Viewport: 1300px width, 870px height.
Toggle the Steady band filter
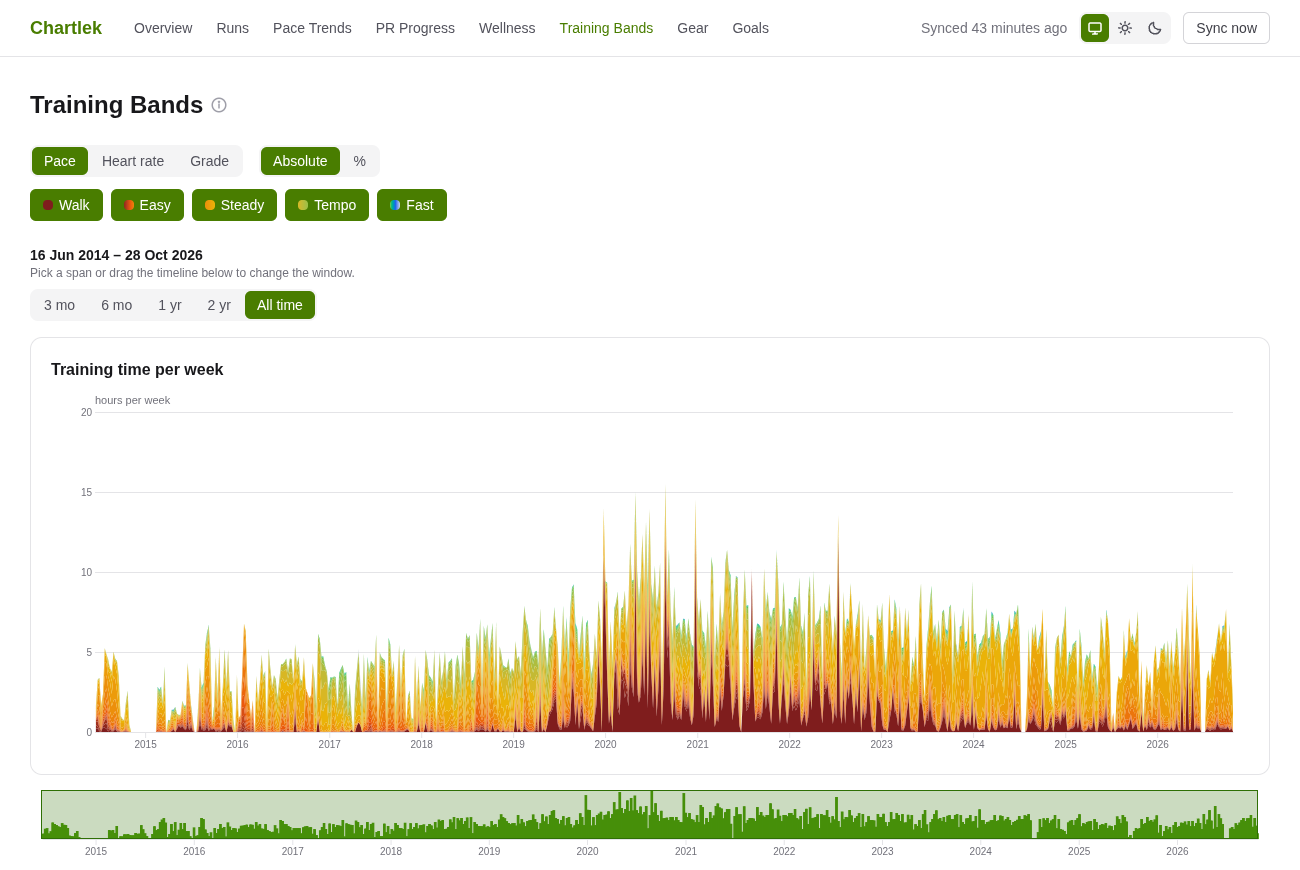click(x=234, y=205)
